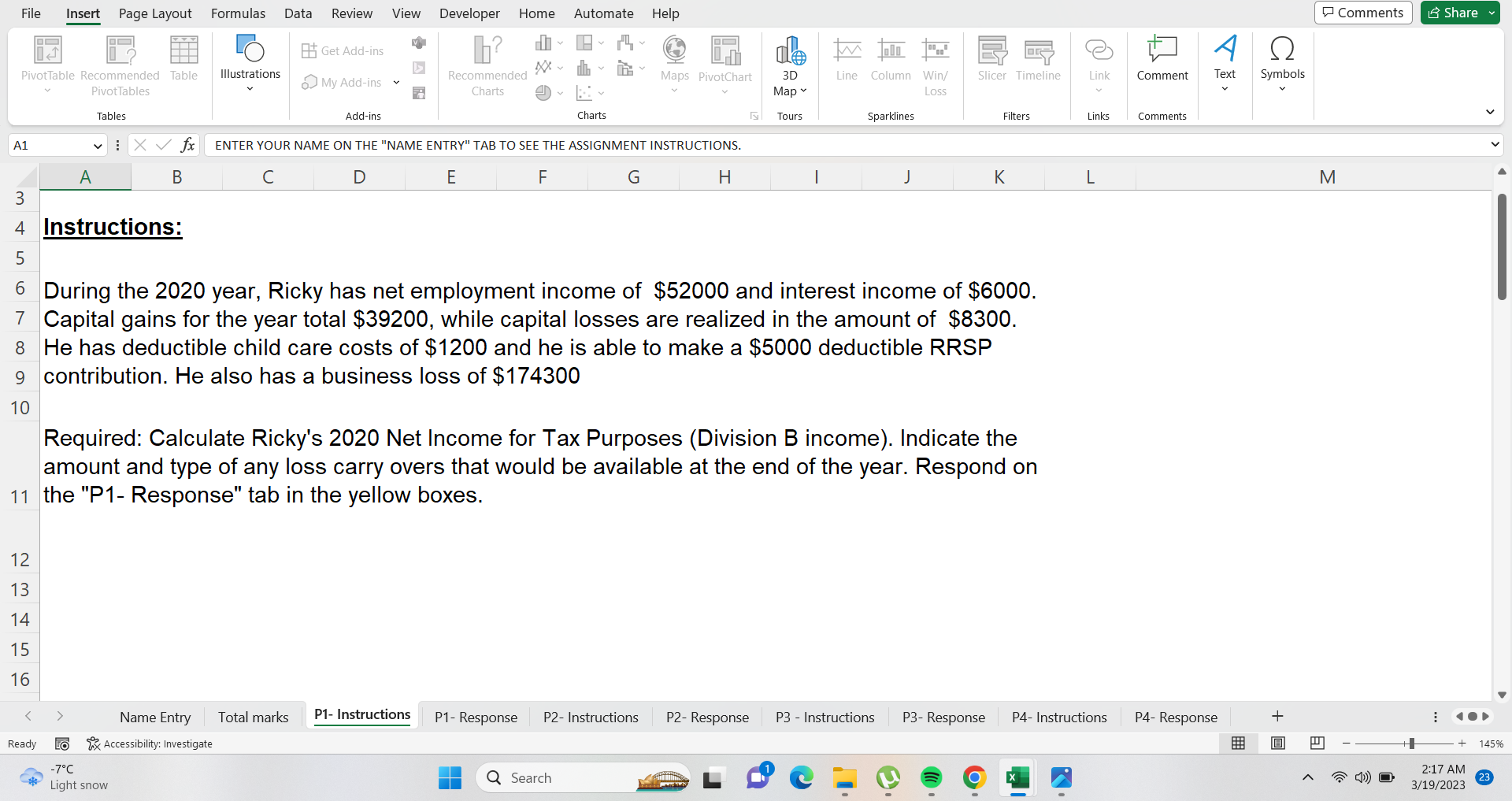
Task: Expand the formula bar
Action: (x=1494, y=145)
